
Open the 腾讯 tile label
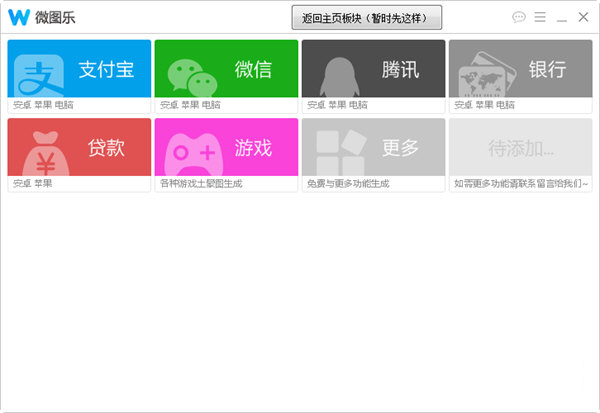click(x=400, y=69)
